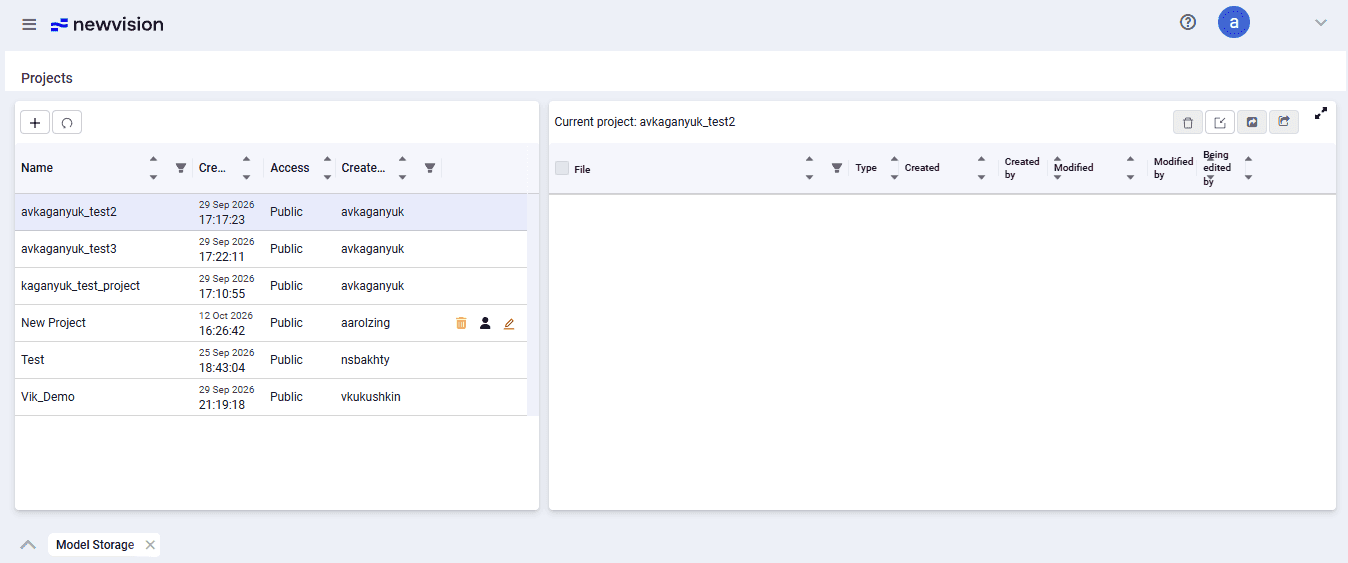1348x563 pixels.
Task: Expand the account dropdown chevron
Action: click(x=1321, y=22)
